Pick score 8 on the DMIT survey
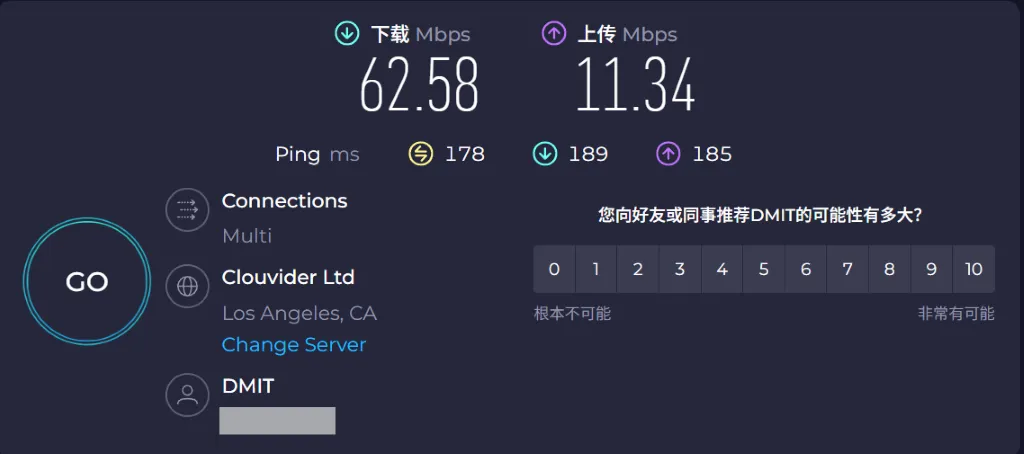Screen dimensions: 1024x454 [x=890, y=269]
